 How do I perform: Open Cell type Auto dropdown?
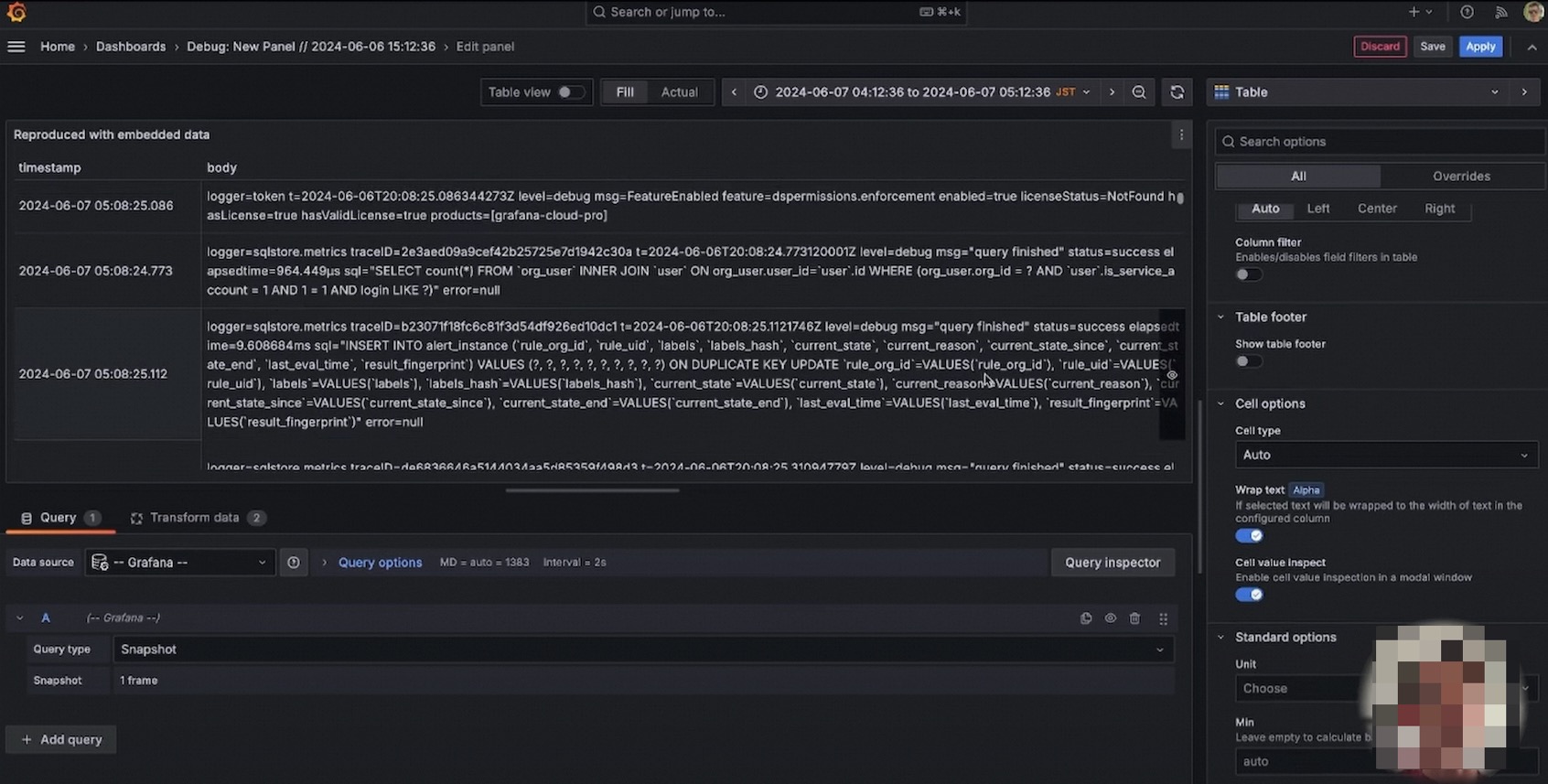tap(1386, 455)
